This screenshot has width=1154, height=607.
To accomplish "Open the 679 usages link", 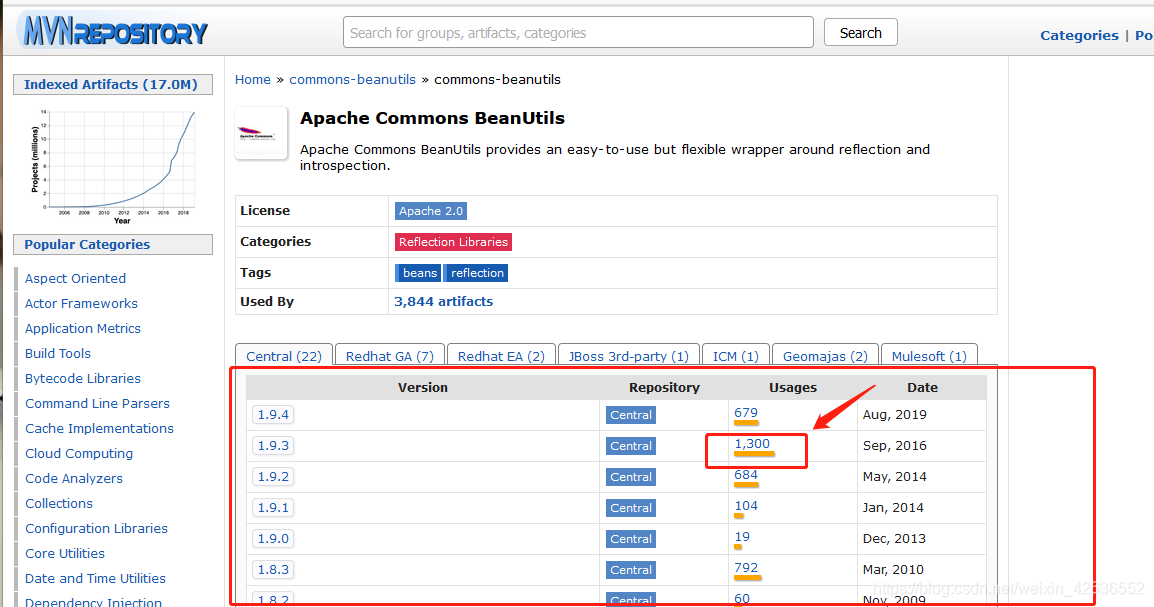I will point(746,413).
